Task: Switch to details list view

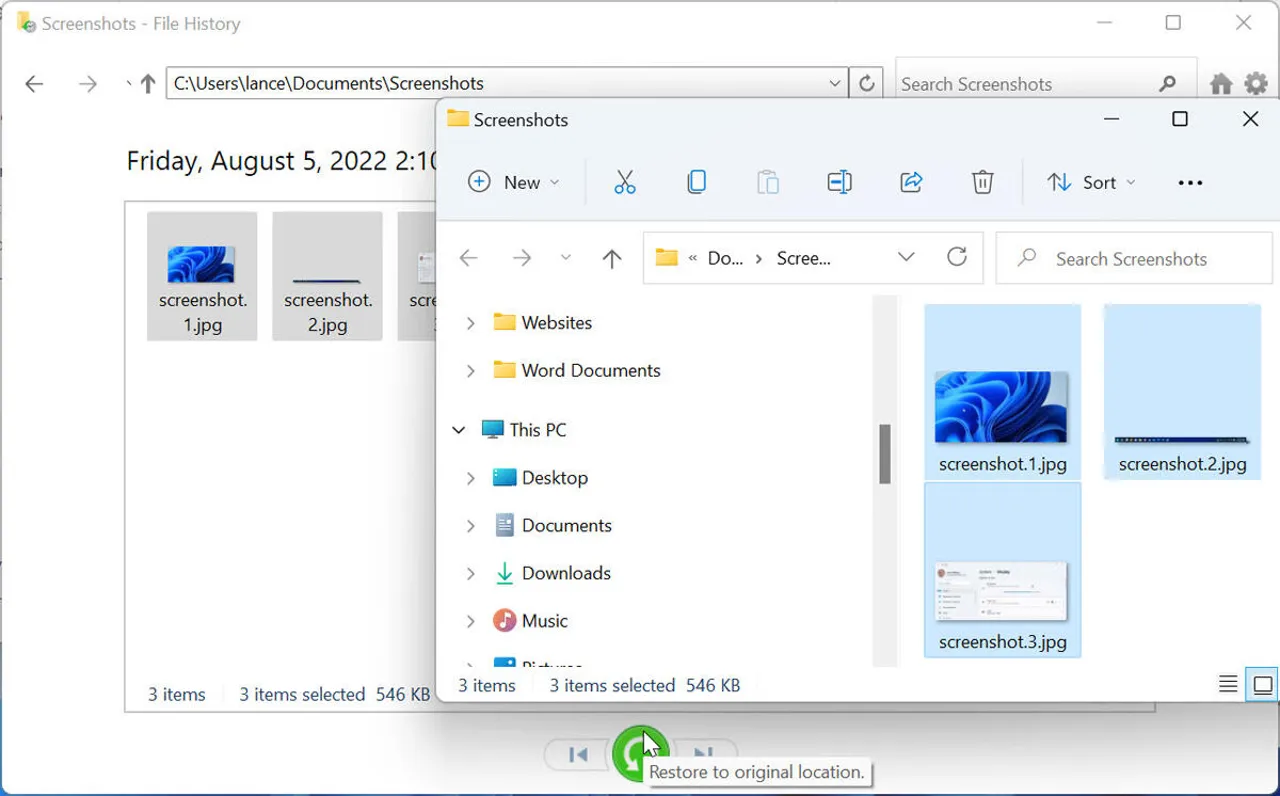Action: click(x=1228, y=685)
